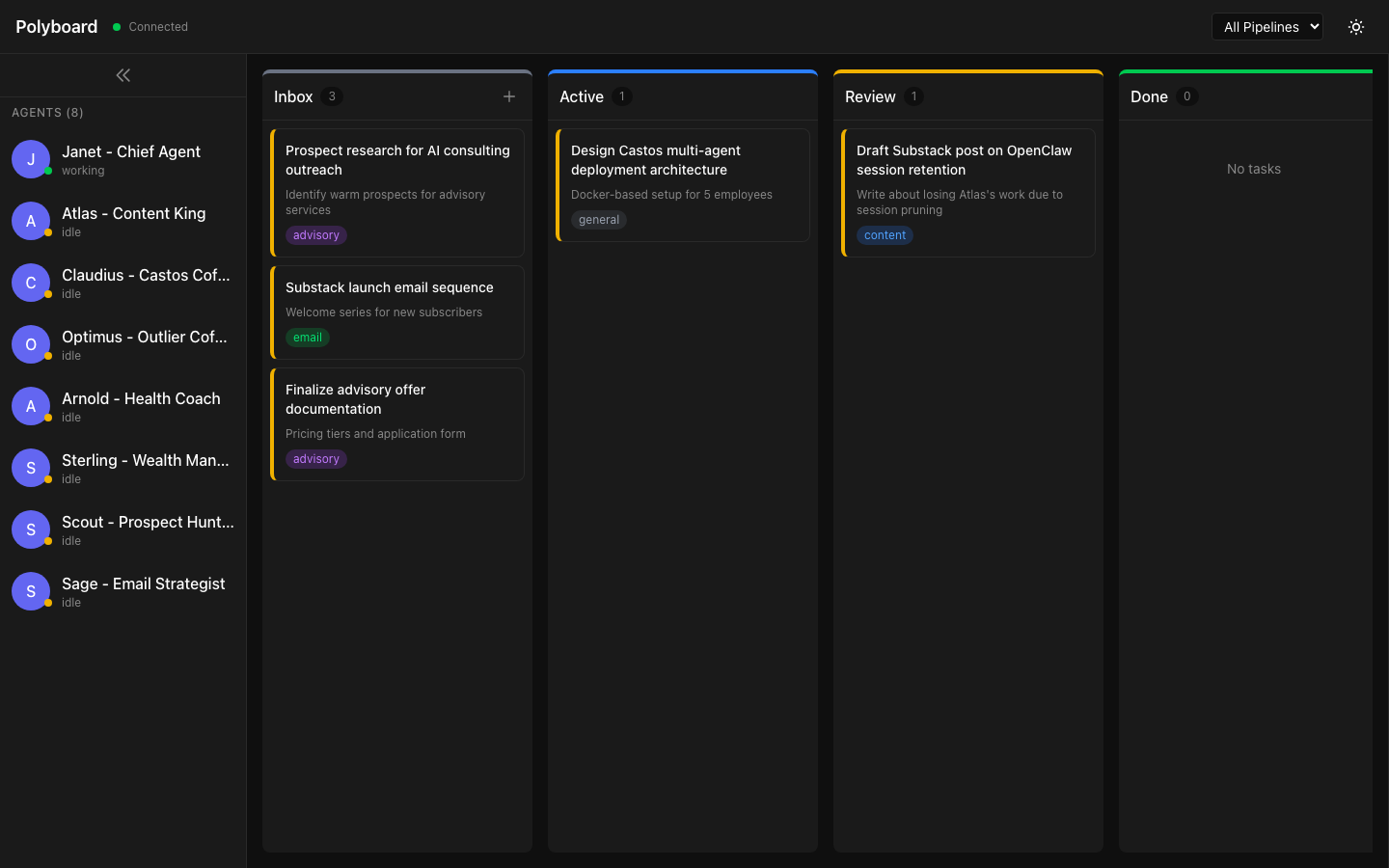Click the Inbox column title

(x=293, y=96)
